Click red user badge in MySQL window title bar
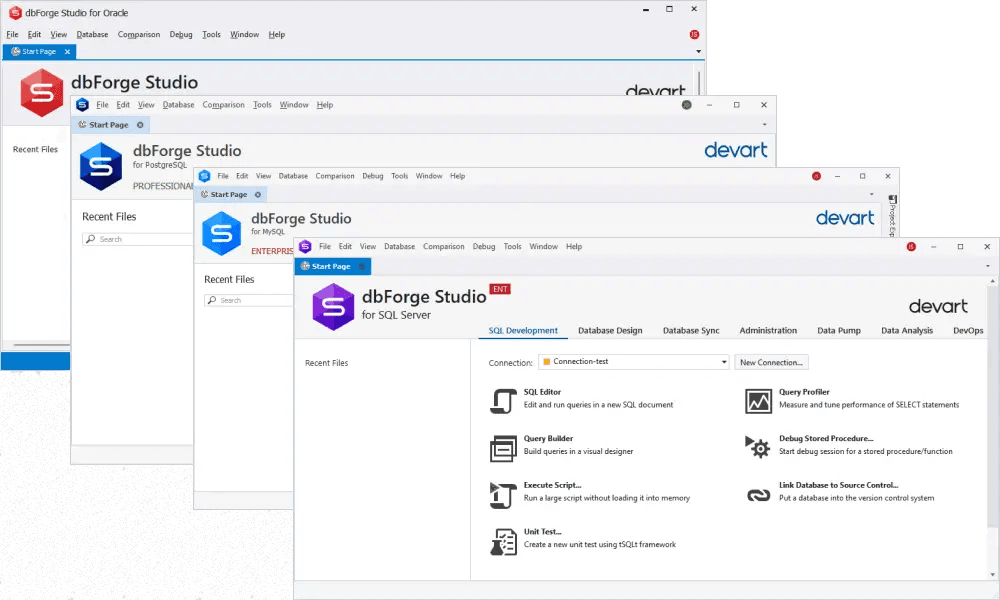The image size is (1000, 600). tap(816, 176)
